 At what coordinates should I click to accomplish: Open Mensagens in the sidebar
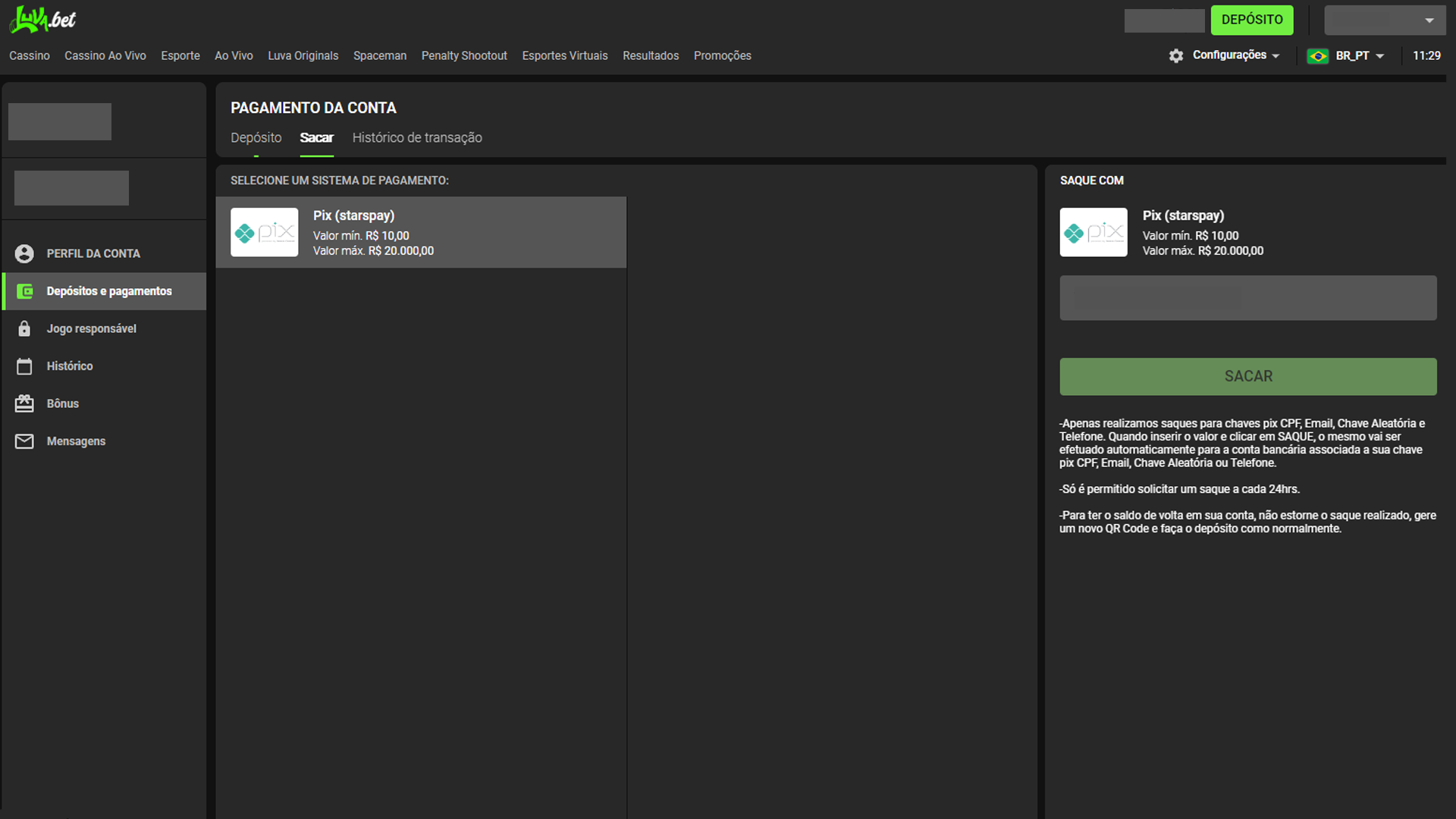click(104, 441)
